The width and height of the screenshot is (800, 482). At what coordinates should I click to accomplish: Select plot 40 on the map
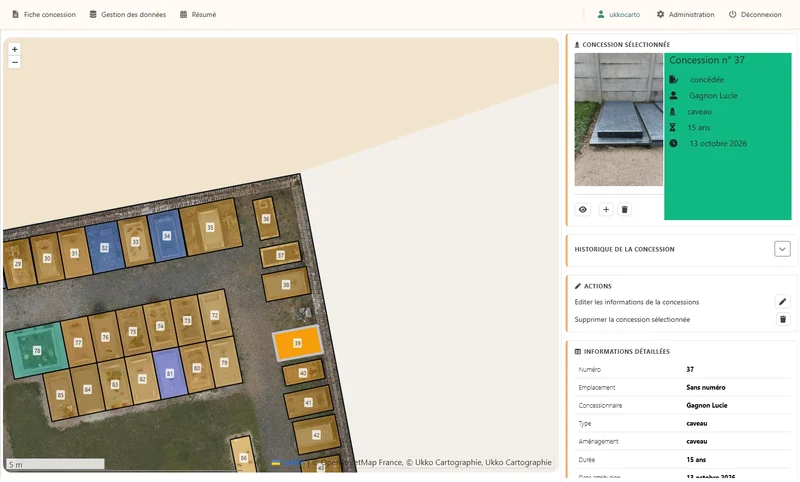pos(303,373)
